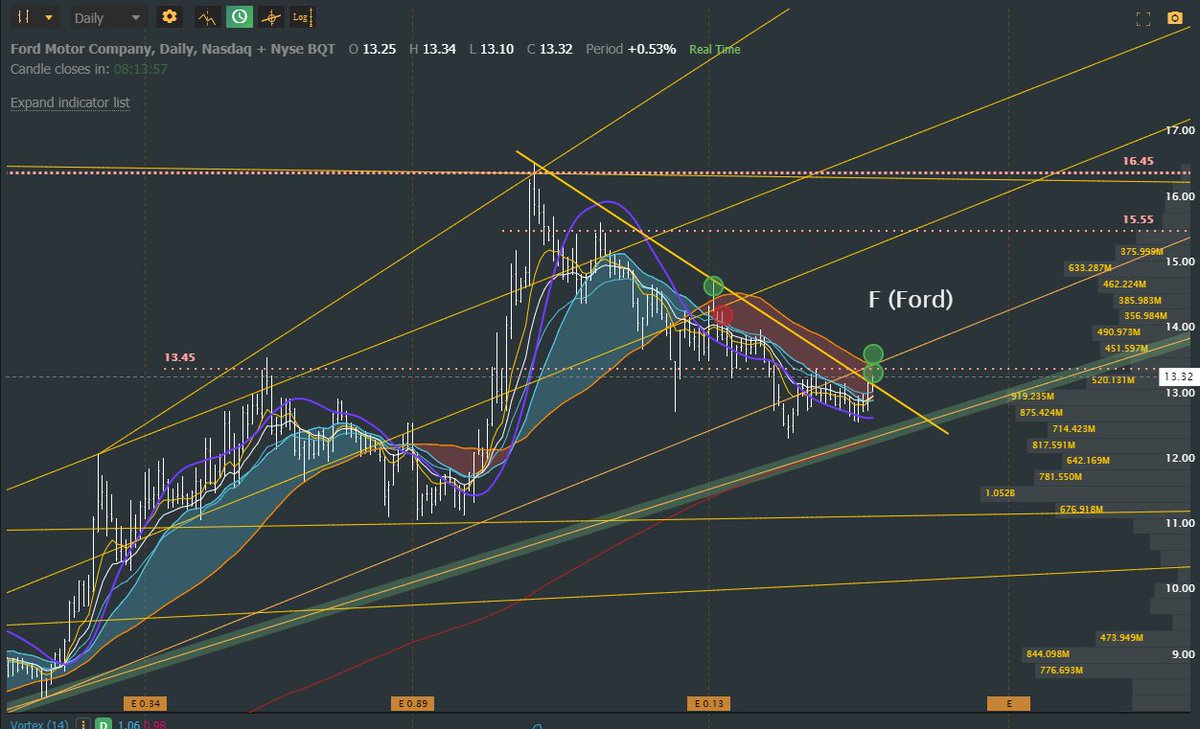Click the green D button beside Vortex
The width and height of the screenshot is (1200, 729).
tap(103, 723)
